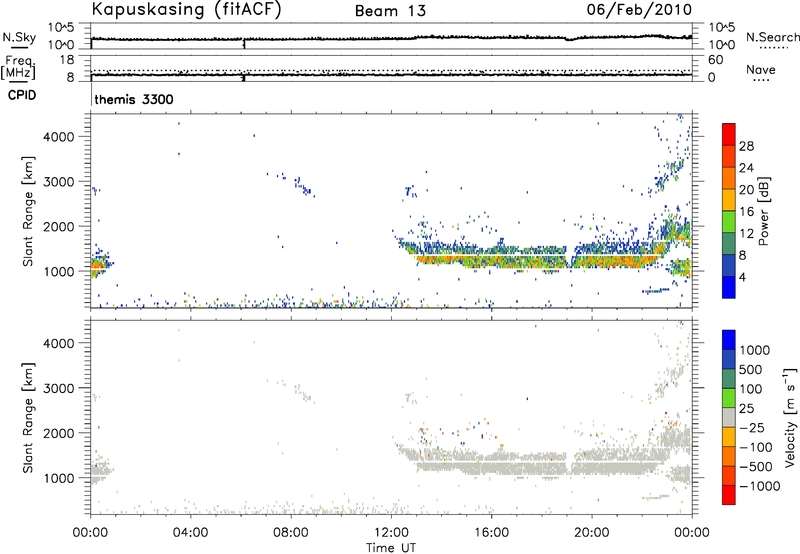Click the "18" tick on frequency axis
The width and height of the screenshot is (800, 554).
point(67,60)
